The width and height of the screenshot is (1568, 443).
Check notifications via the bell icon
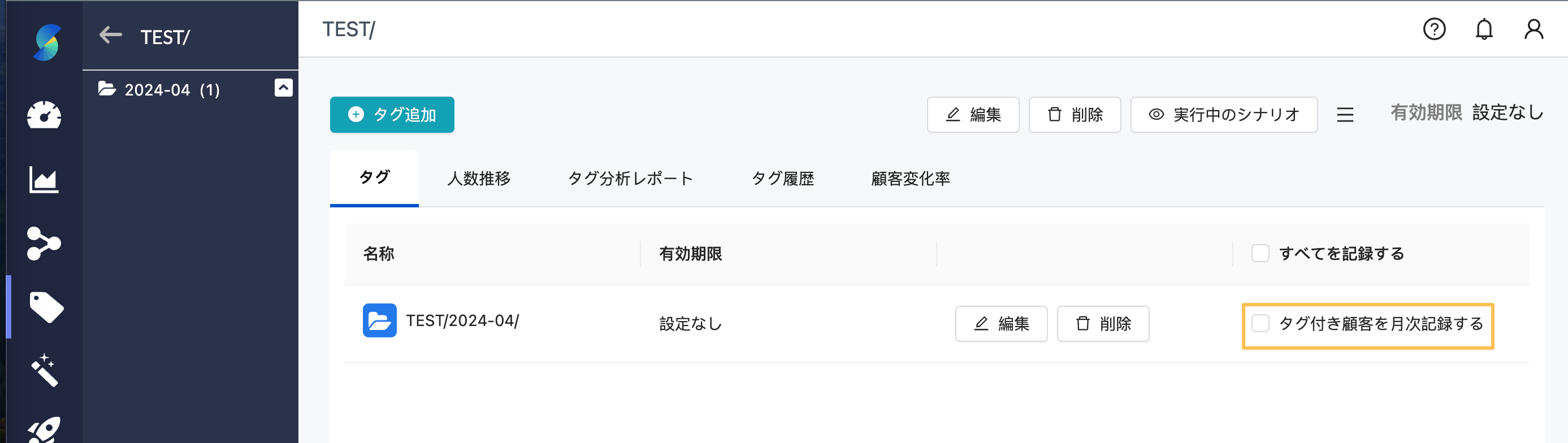point(1484,29)
